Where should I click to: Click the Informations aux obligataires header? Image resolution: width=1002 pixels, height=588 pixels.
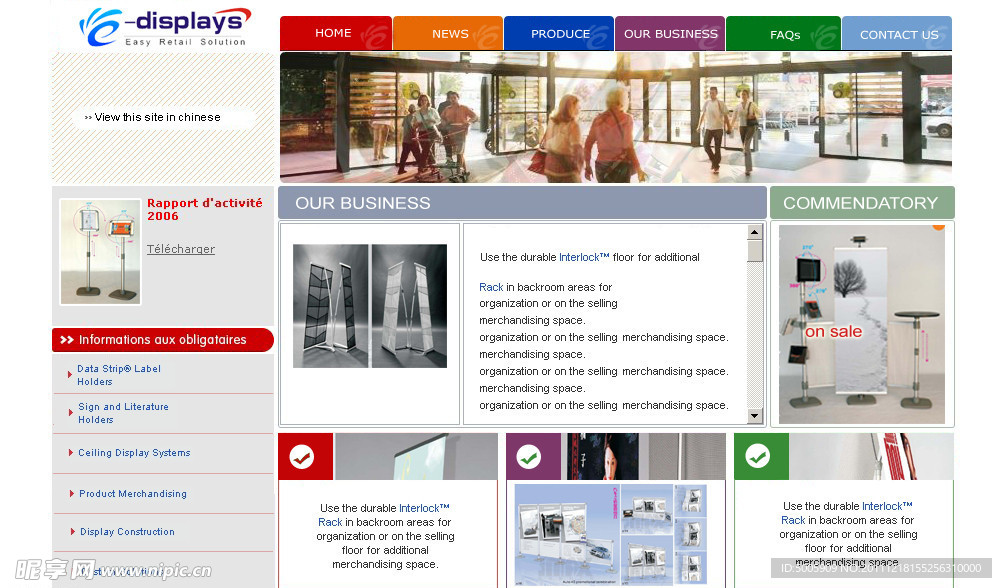[163, 340]
